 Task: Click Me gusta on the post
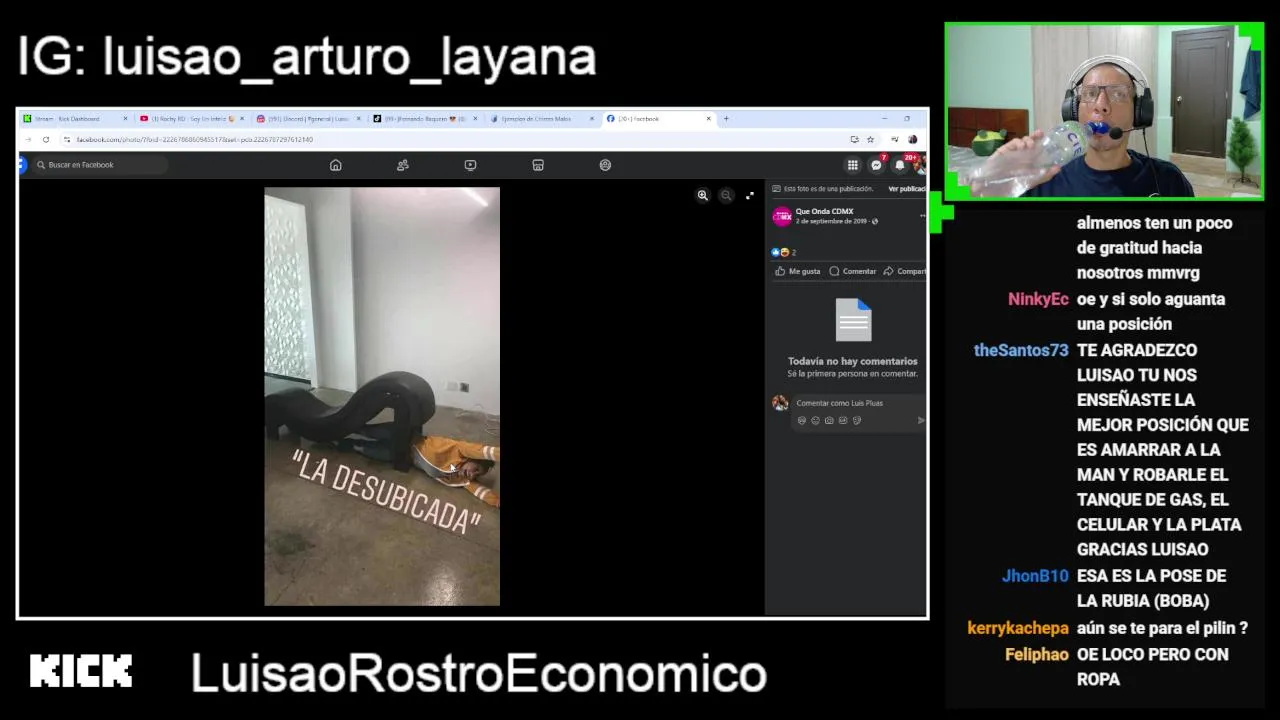pyautogui.click(x=798, y=271)
